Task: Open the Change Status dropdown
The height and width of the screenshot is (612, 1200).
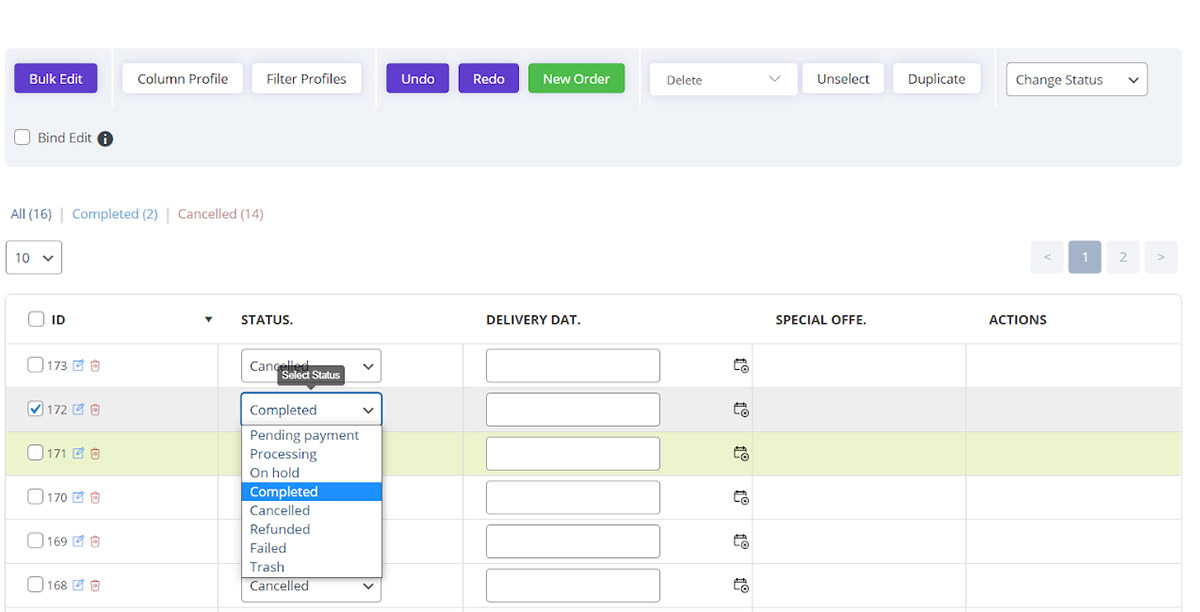Action: point(1076,80)
